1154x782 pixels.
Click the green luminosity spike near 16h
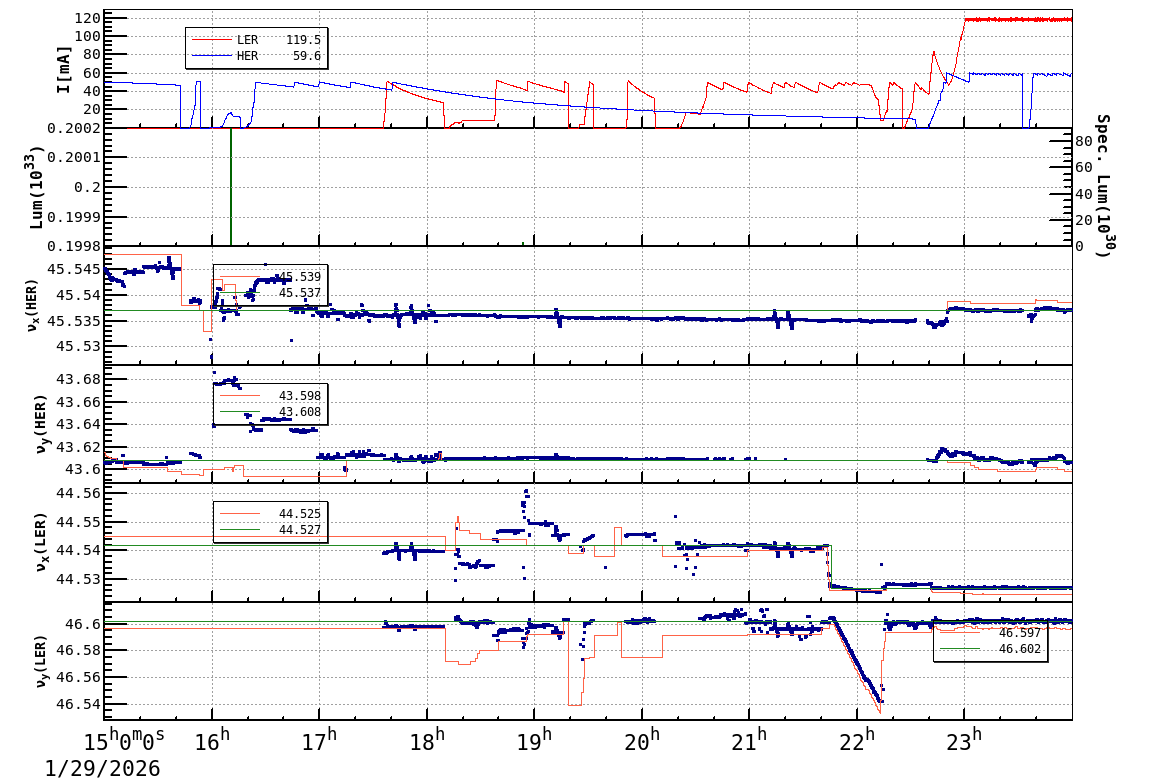coord(232,190)
